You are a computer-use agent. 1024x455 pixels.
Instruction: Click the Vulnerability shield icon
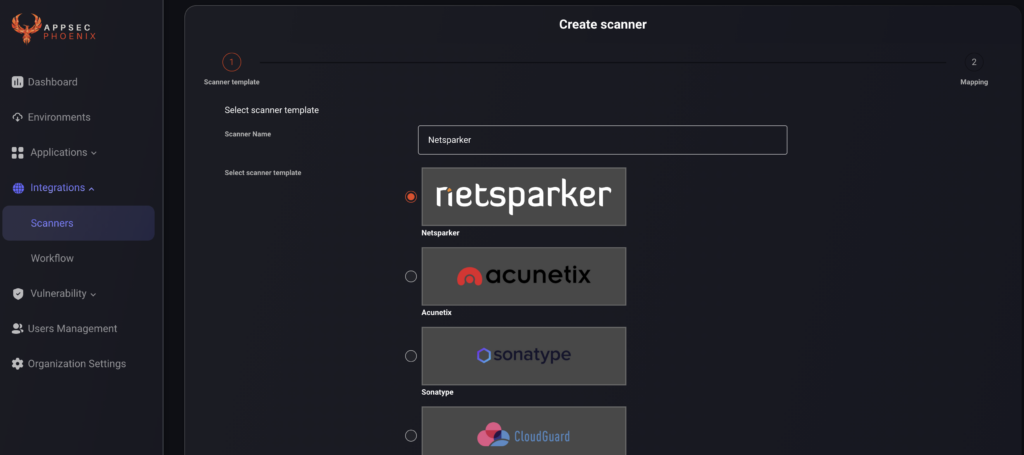coord(18,294)
